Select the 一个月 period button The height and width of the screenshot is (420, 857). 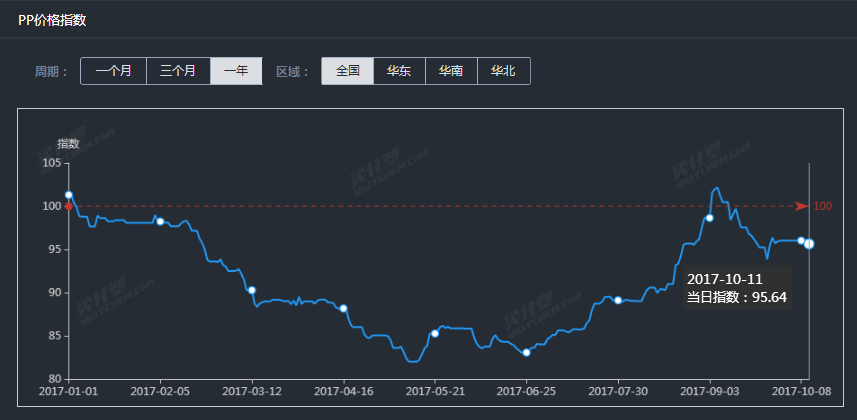113,71
